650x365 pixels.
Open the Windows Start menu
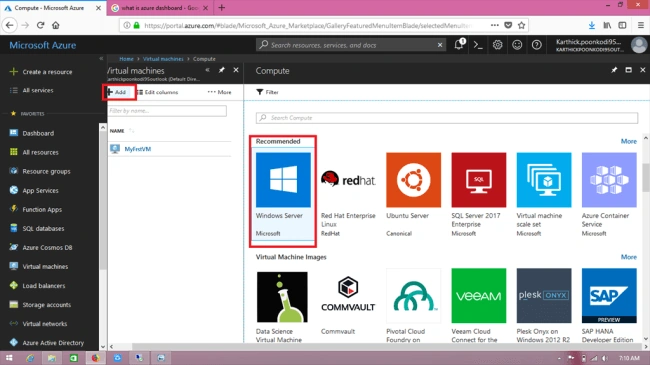pyautogui.click(x=9, y=358)
